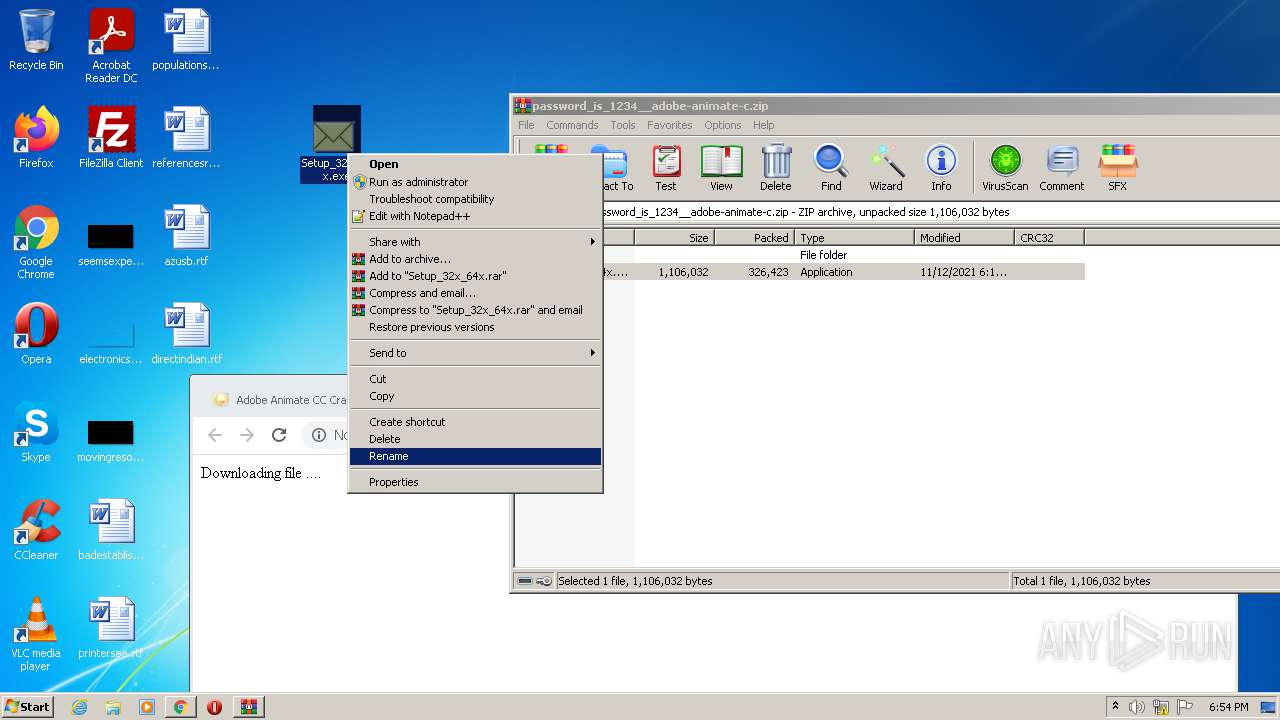Select the Opera desktop shortcut
1280x720 pixels.
(36, 334)
